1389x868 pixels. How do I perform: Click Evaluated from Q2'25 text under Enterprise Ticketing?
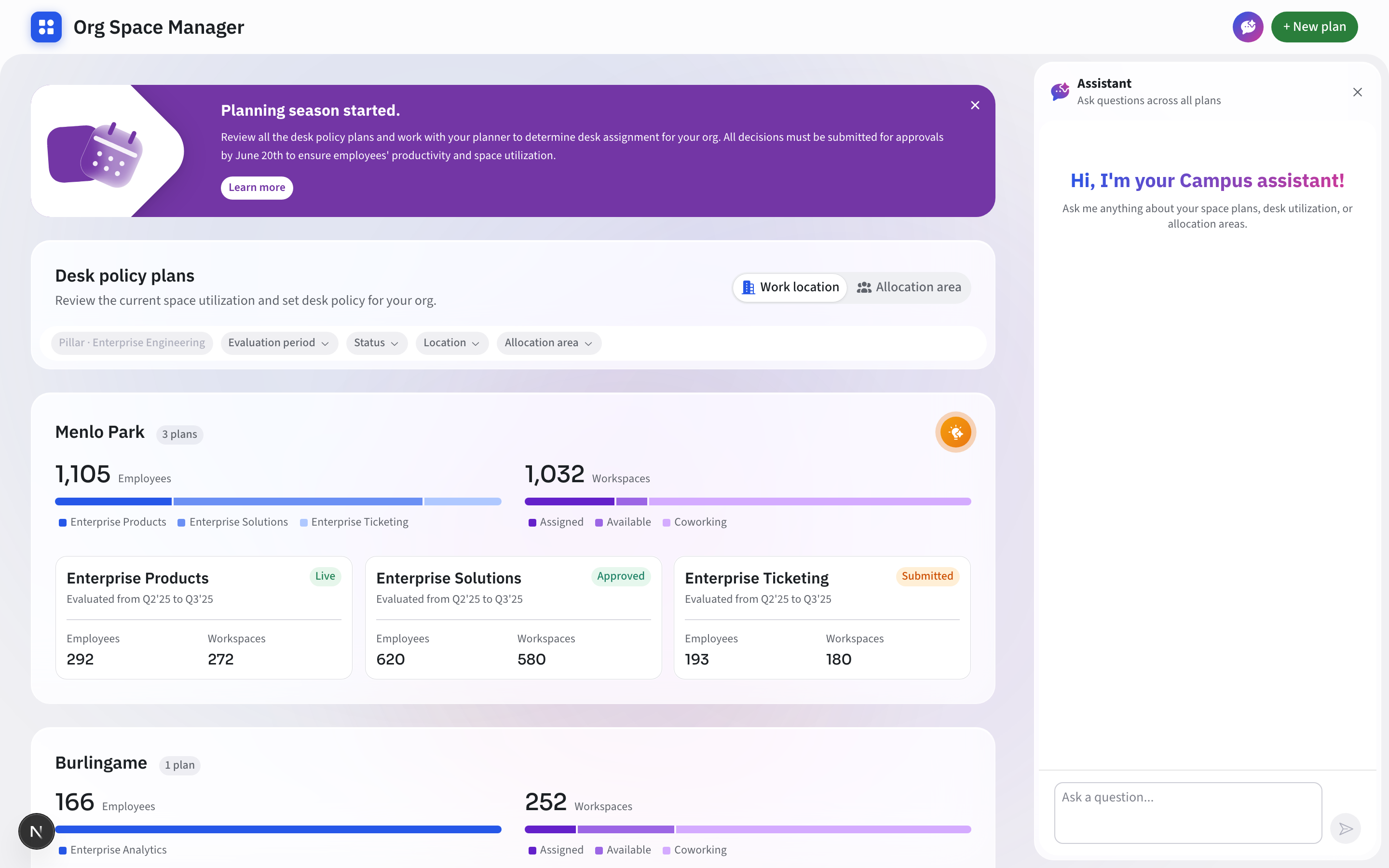758,599
